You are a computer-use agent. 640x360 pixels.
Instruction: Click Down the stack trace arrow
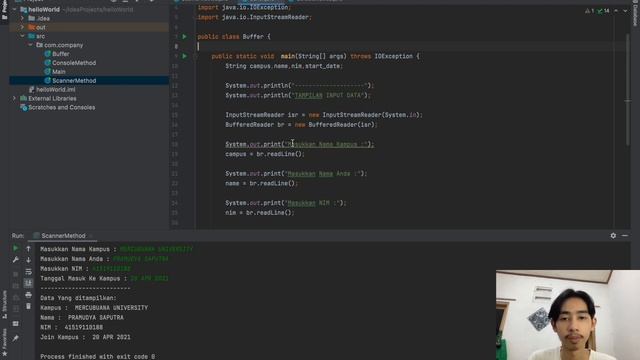tap(28, 260)
